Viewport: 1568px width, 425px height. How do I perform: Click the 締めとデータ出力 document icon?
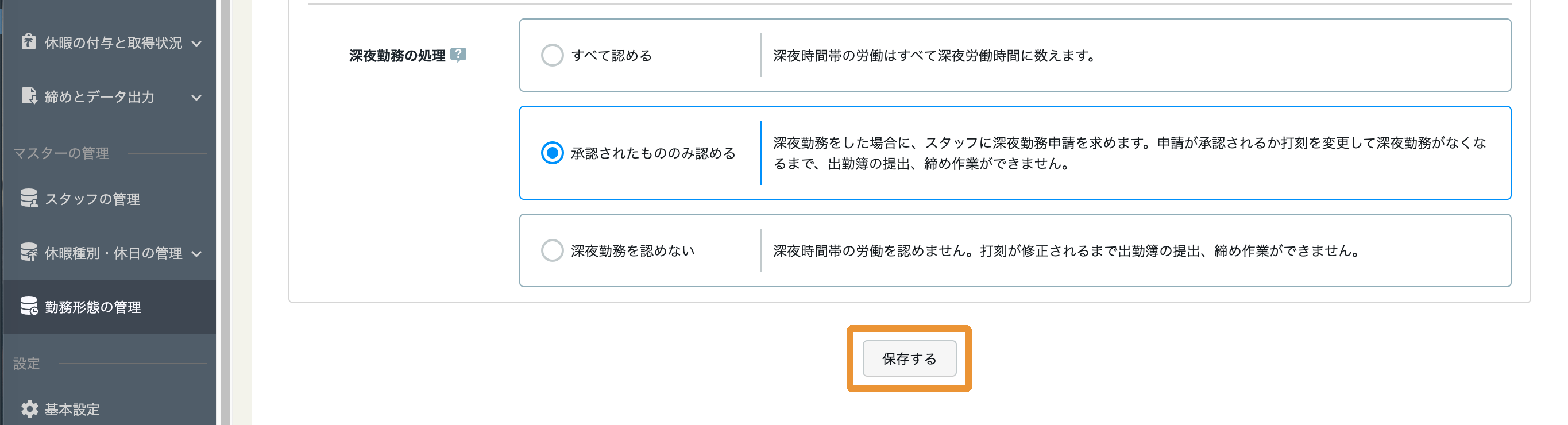tap(29, 95)
